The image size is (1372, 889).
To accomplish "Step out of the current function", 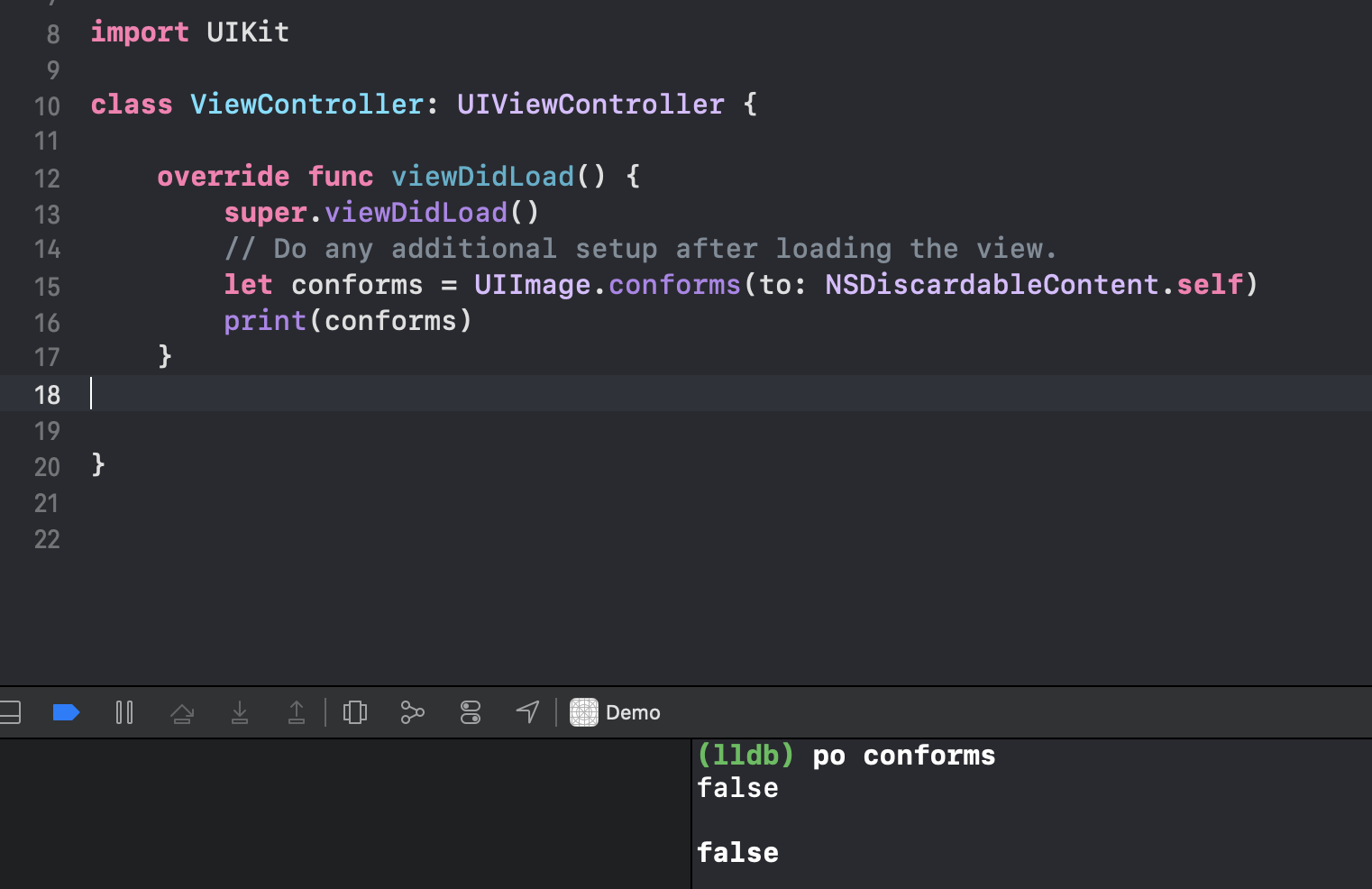I will (297, 712).
